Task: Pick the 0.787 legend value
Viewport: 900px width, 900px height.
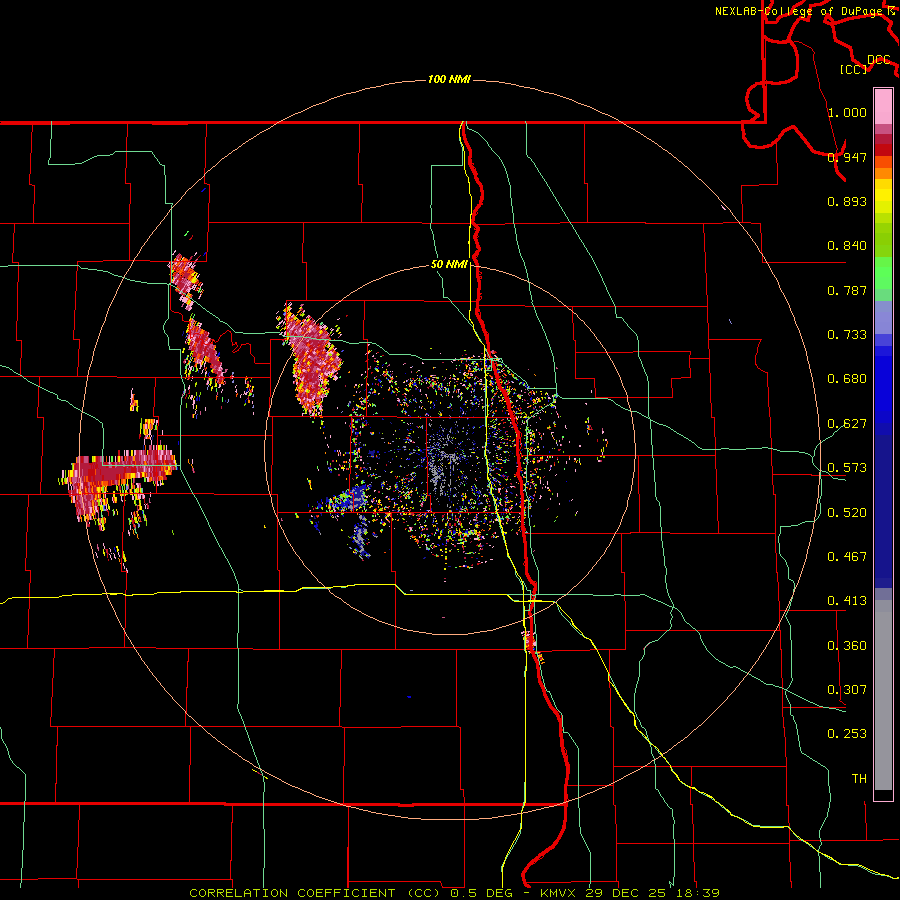Action: point(847,290)
